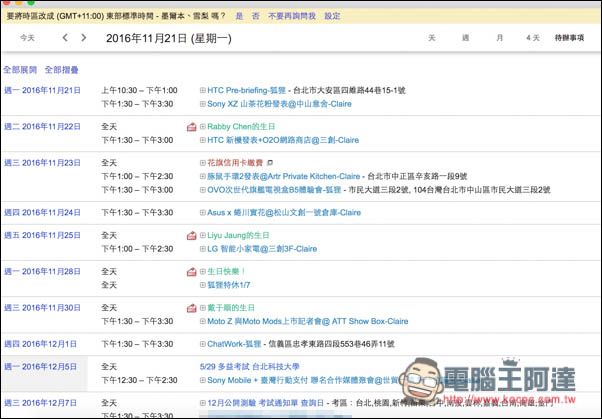Expand ChatWork-狐狸 event
This screenshot has width=602, height=419.
(x=203, y=344)
